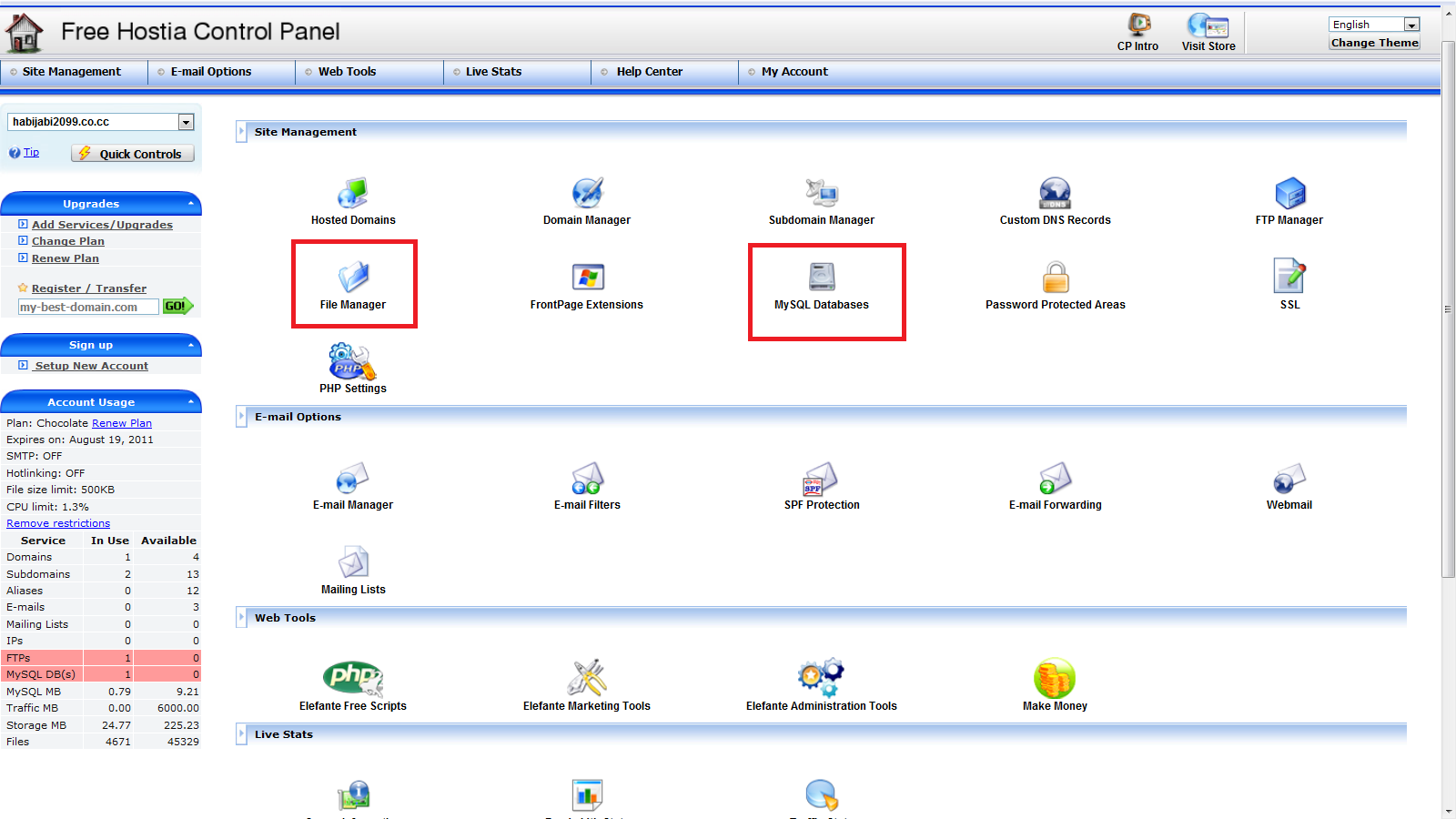Click the my-best-domain.com input field
Image resolution: width=1456 pixels, height=819 pixels.
pyautogui.click(x=88, y=308)
